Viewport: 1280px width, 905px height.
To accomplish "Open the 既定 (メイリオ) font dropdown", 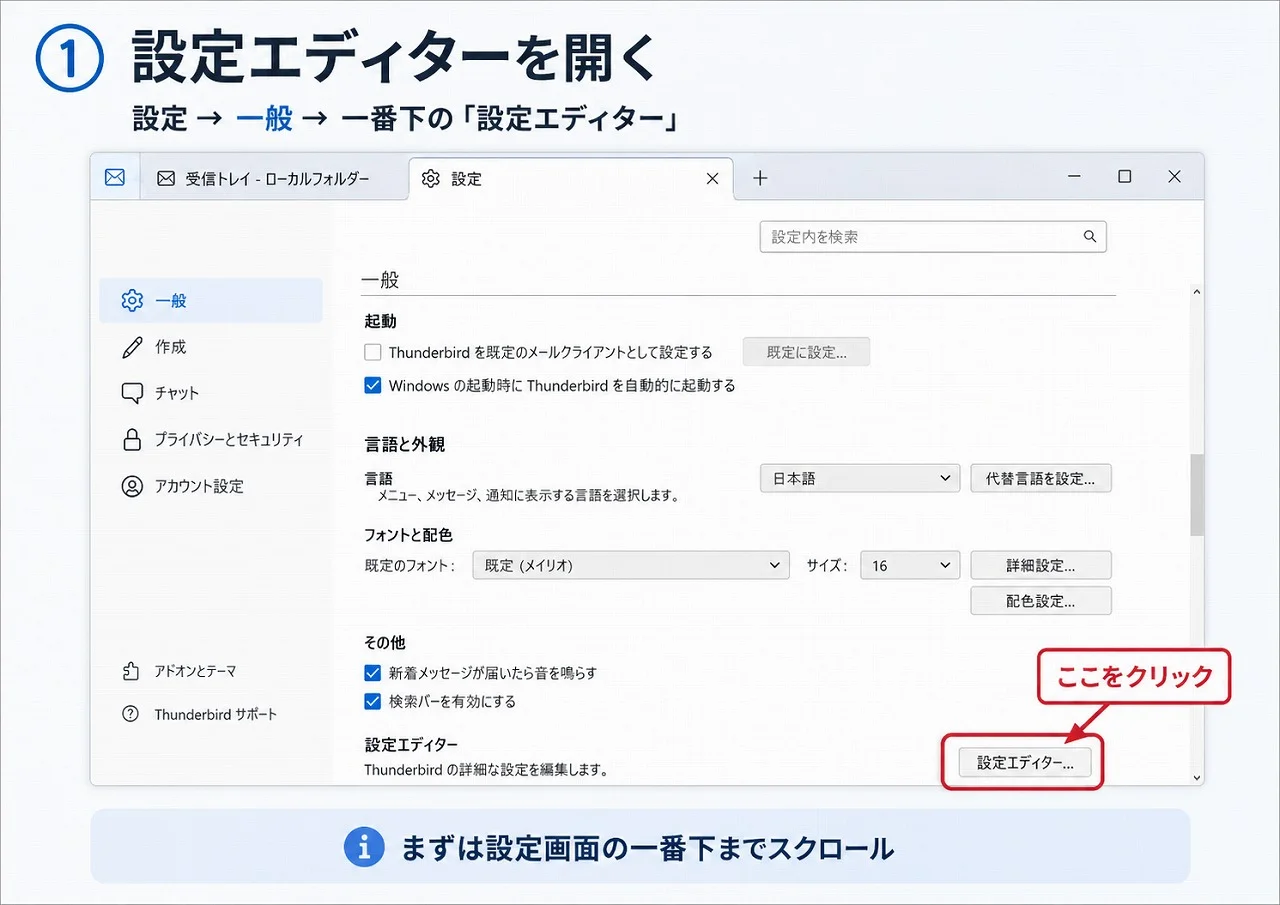I will point(631,565).
